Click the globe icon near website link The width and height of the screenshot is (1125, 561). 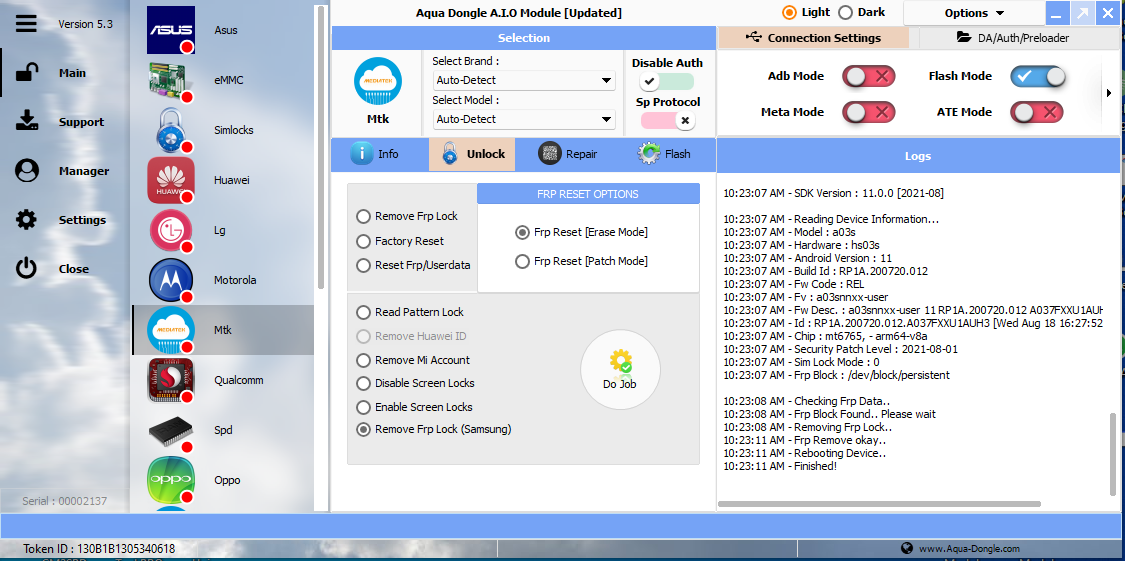[x=906, y=548]
